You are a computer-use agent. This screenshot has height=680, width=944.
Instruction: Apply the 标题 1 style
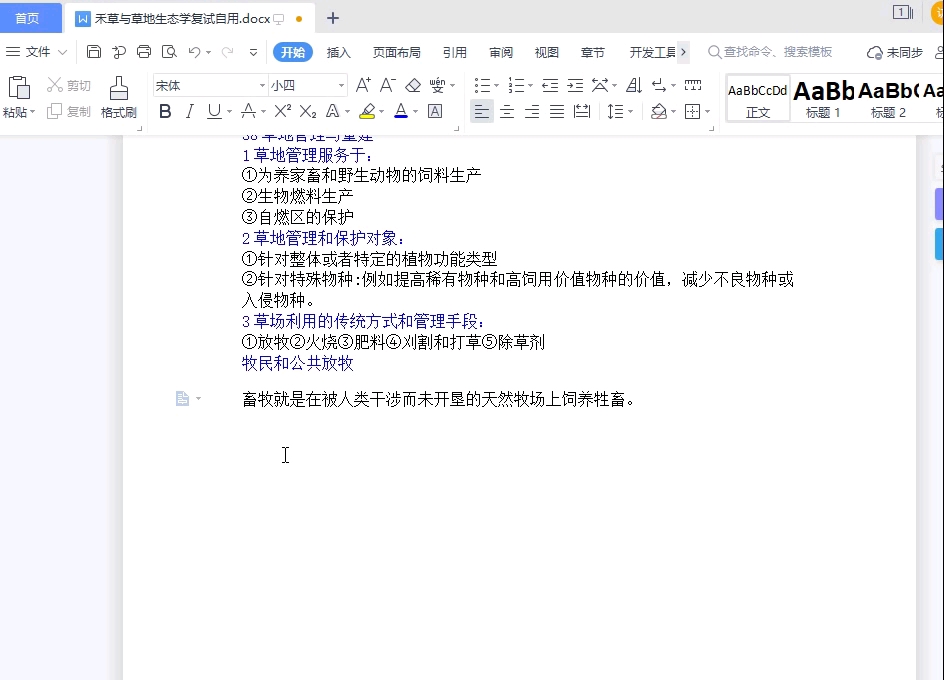821,98
